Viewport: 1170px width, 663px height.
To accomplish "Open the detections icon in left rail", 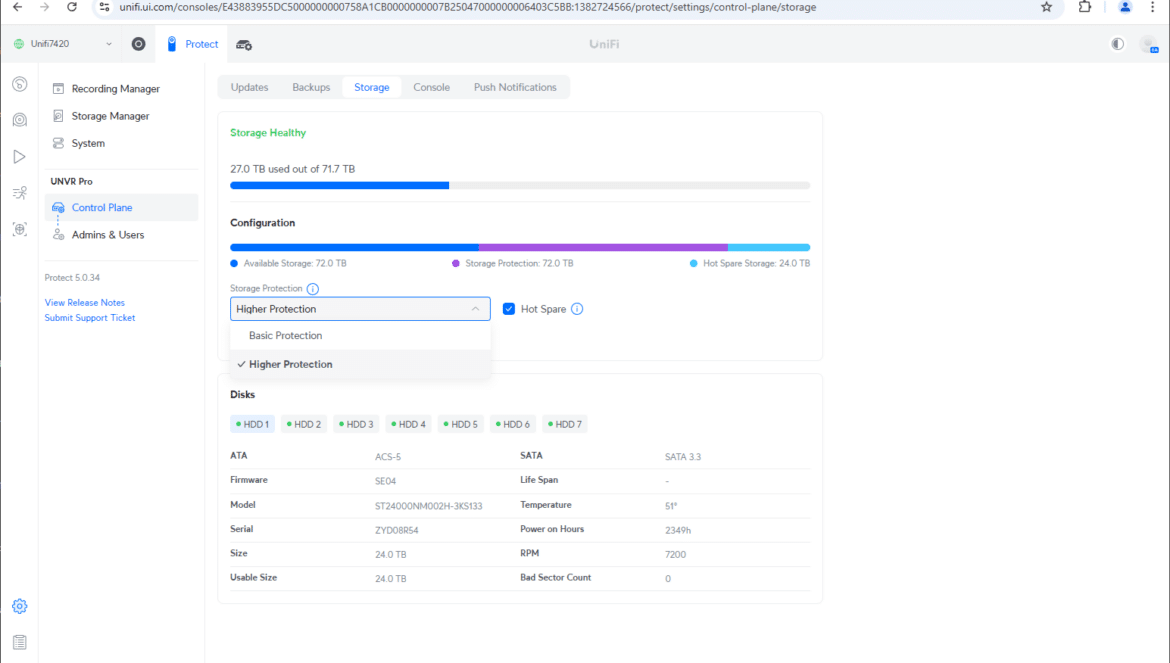I will click(20, 193).
